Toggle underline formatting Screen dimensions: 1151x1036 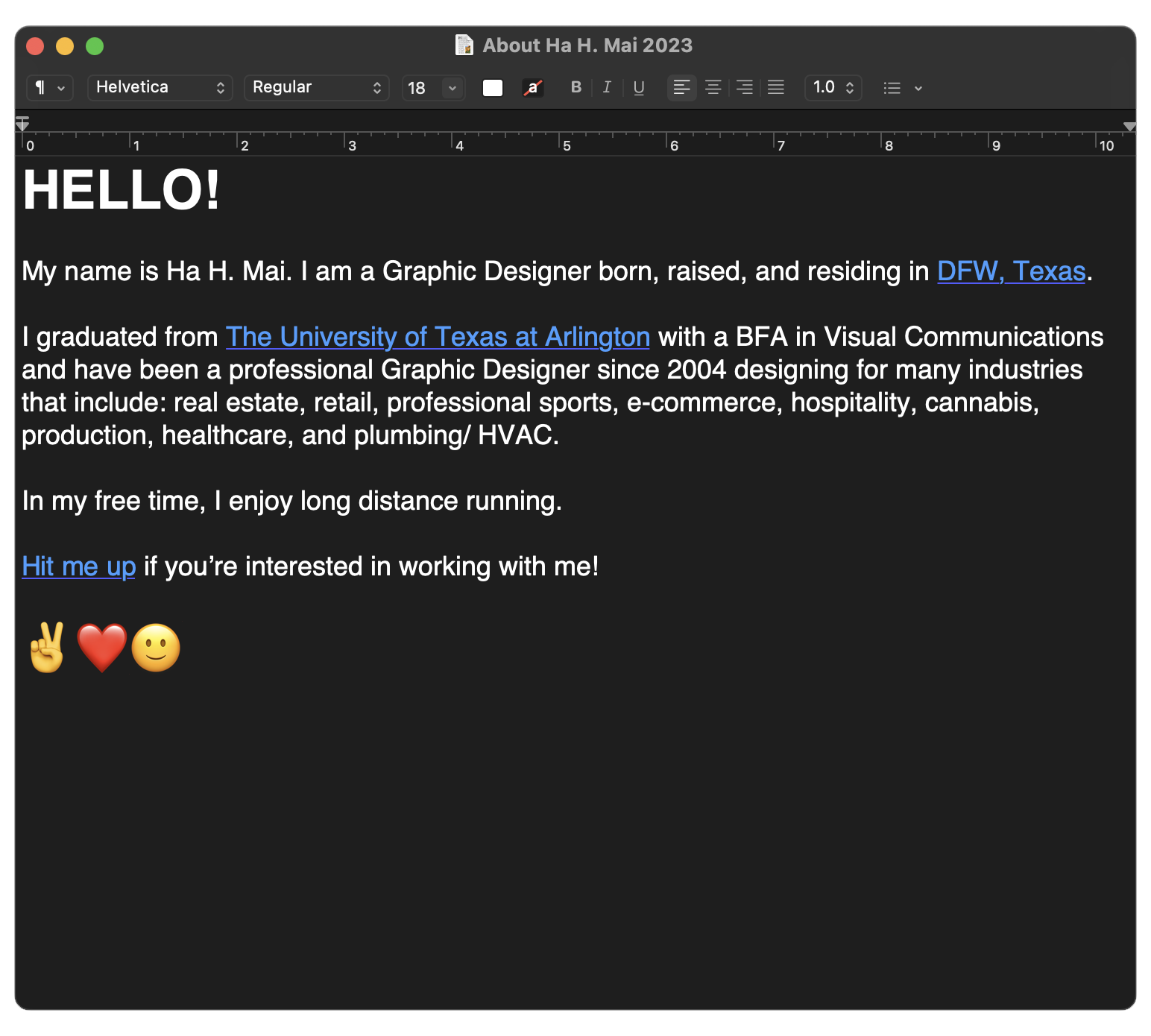point(639,88)
